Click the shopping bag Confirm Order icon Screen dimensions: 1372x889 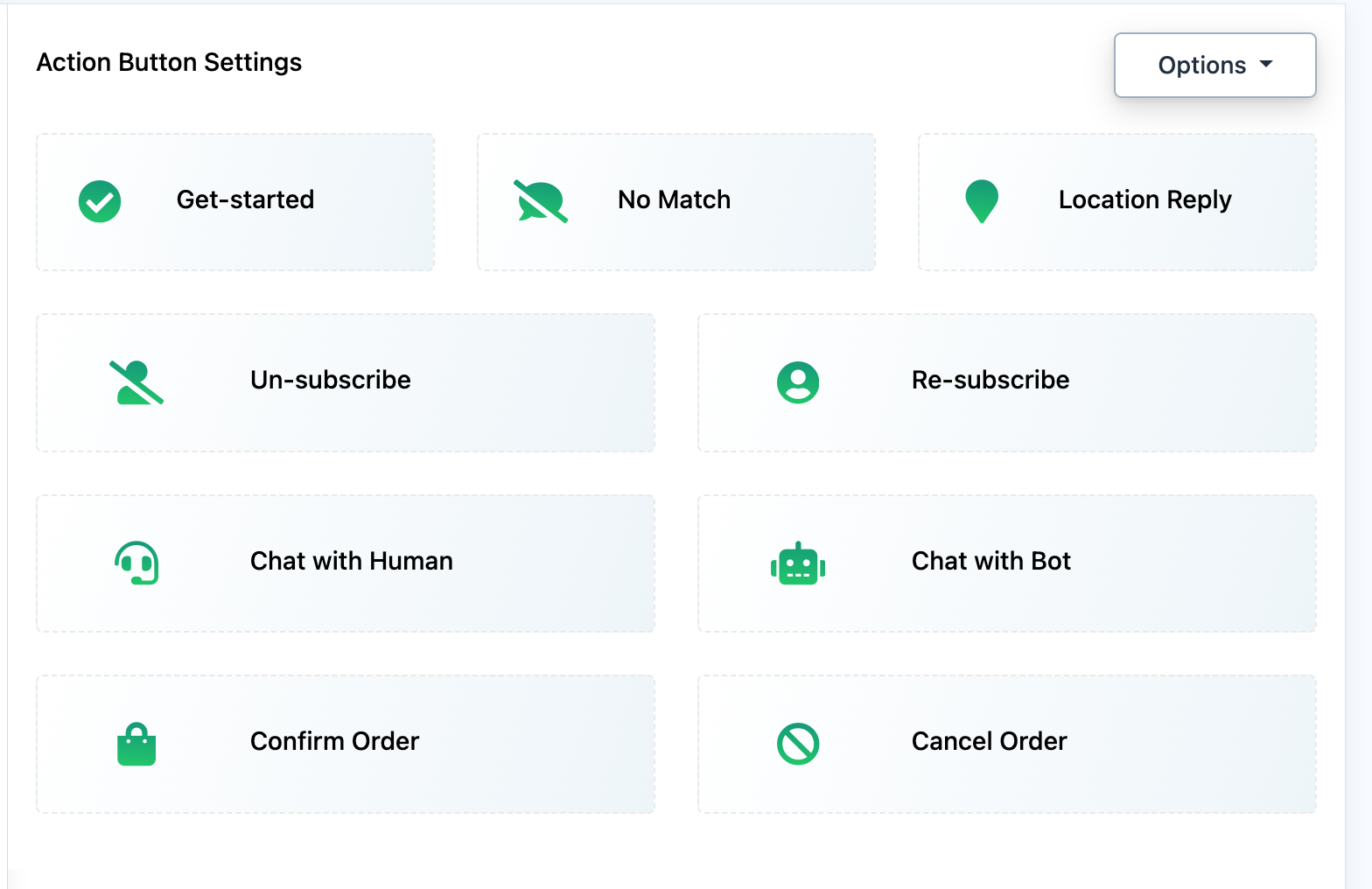[136, 744]
